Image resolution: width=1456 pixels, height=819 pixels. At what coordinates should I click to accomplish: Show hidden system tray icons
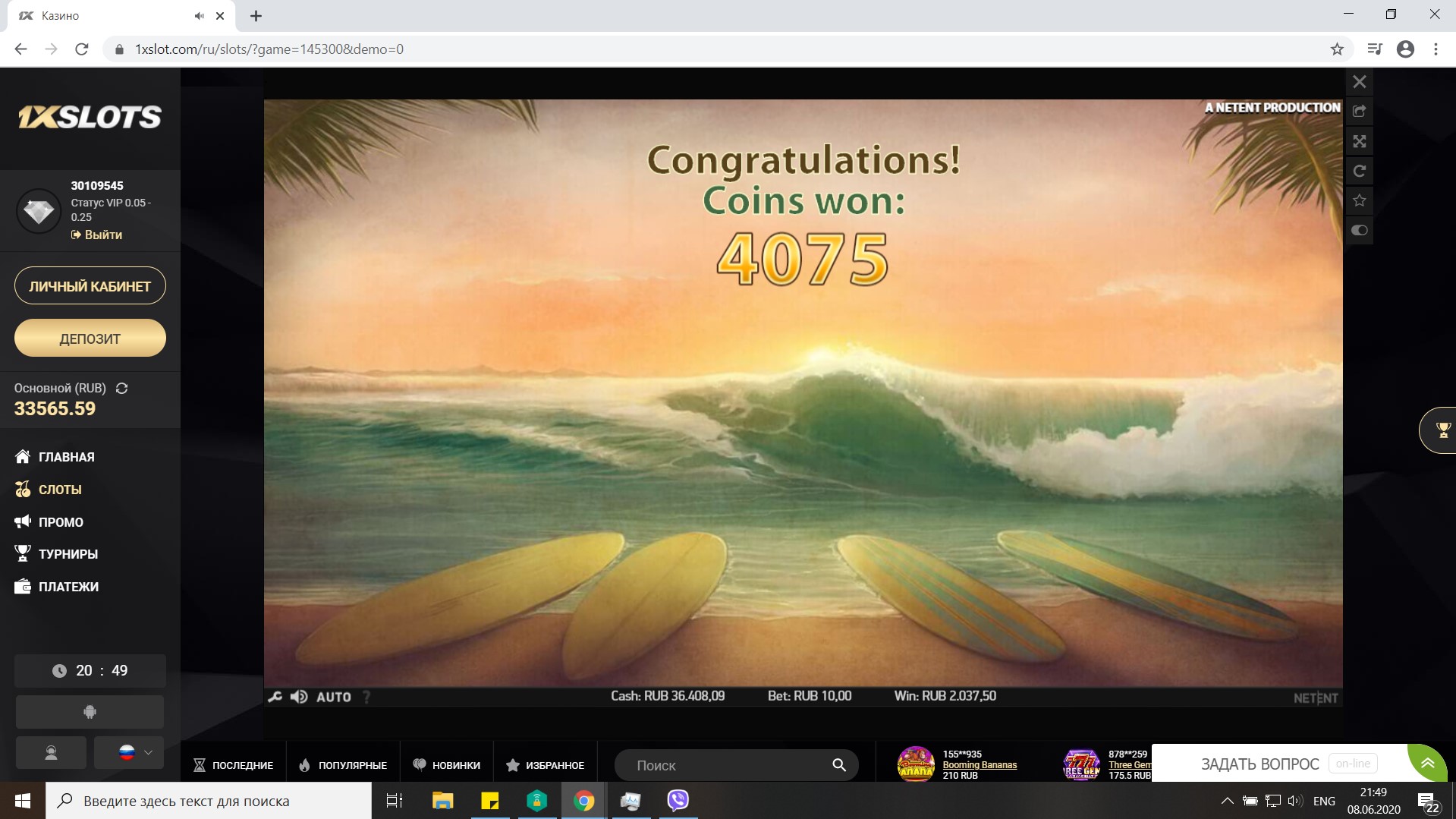[x=1226, y=801]
